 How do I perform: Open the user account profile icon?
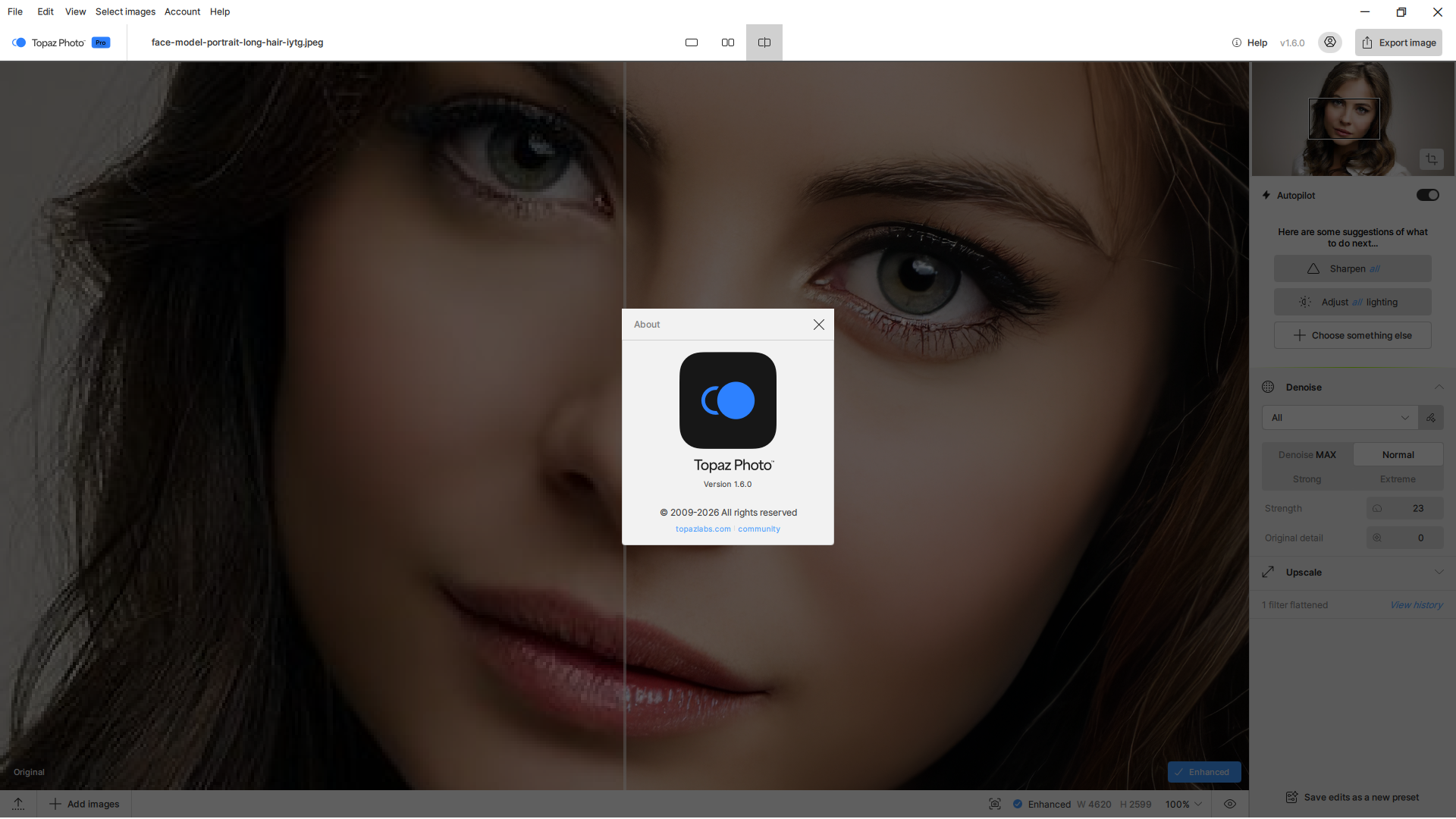coord(1330,42)
